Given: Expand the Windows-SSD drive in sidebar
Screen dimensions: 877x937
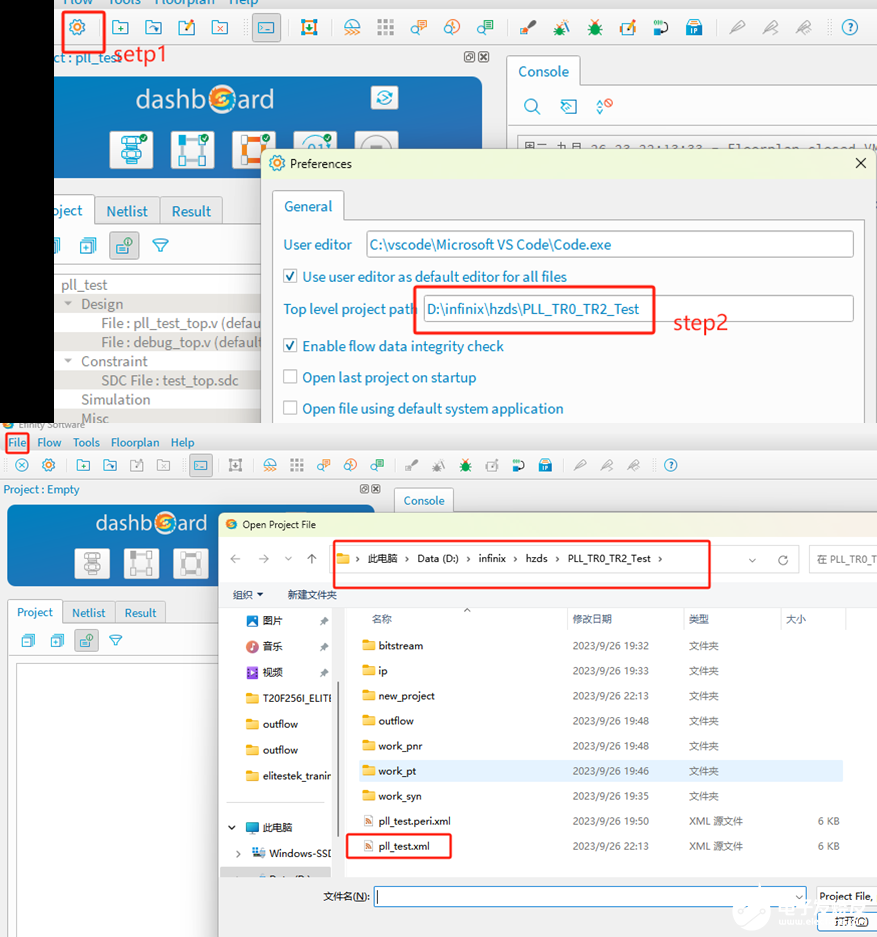Looking at the screenshot, I should tap(238, 854).
